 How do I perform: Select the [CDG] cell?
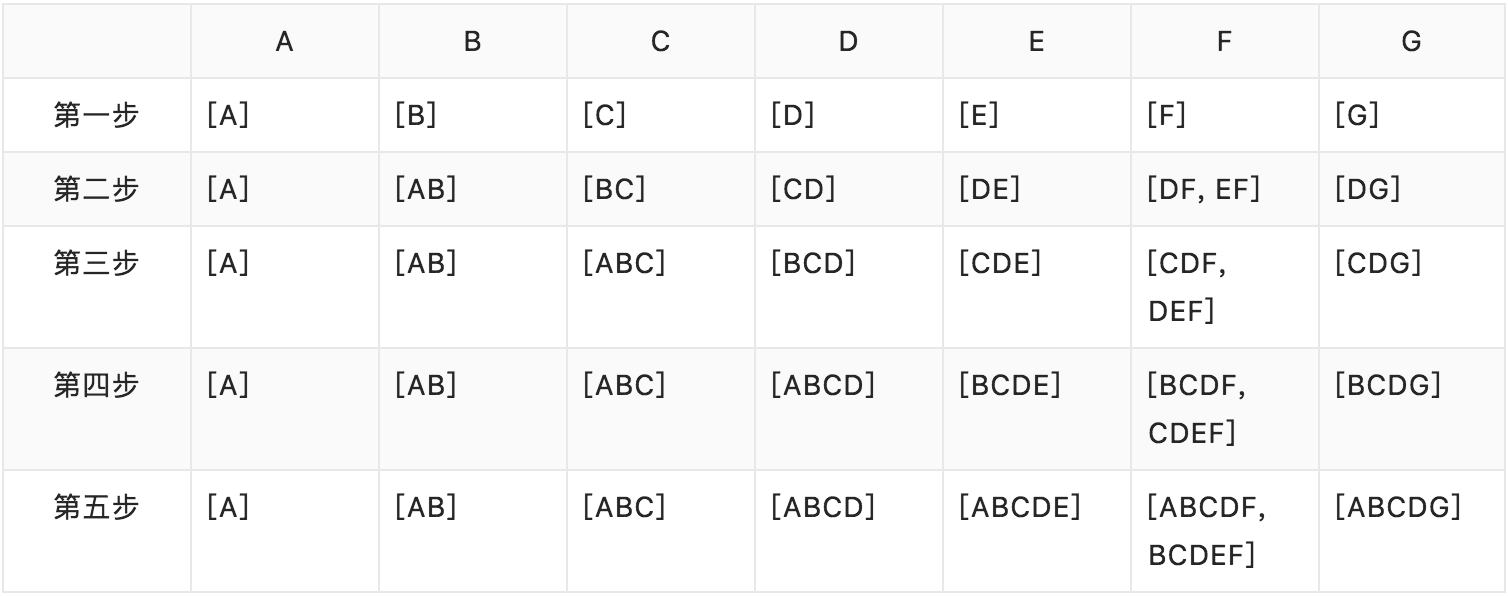(x=1377, y=263)
